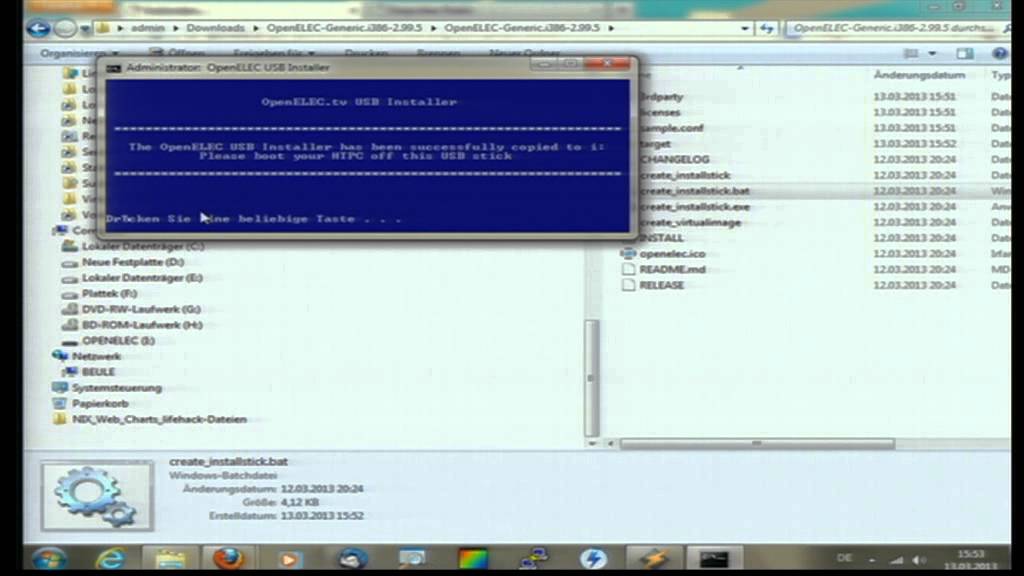The width and height of the screenshot is (1024, 576).
Task: Change the view with the views icon
Action: [911, 53]
